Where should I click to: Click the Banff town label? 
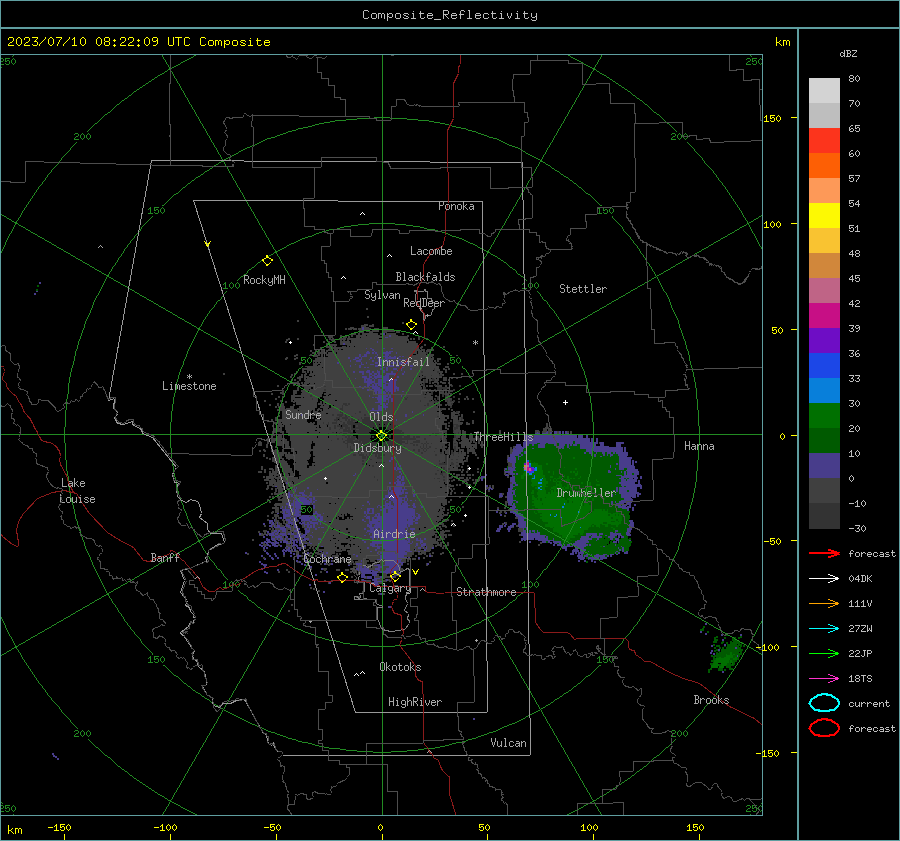(x=165, y=557)
